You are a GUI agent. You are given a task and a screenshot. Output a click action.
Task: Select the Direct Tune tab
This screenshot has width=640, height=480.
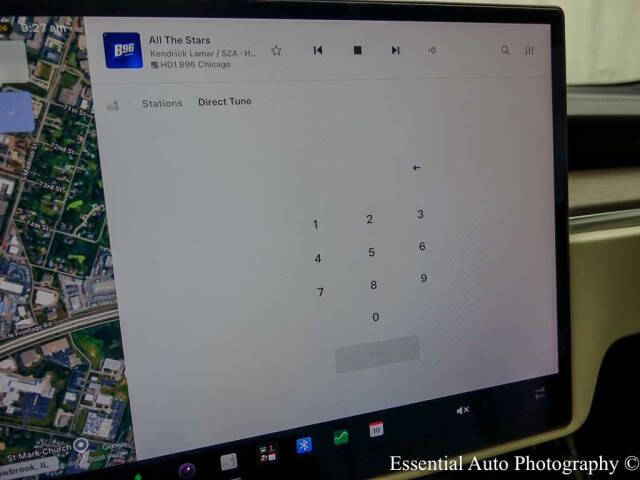coord(224,102)
